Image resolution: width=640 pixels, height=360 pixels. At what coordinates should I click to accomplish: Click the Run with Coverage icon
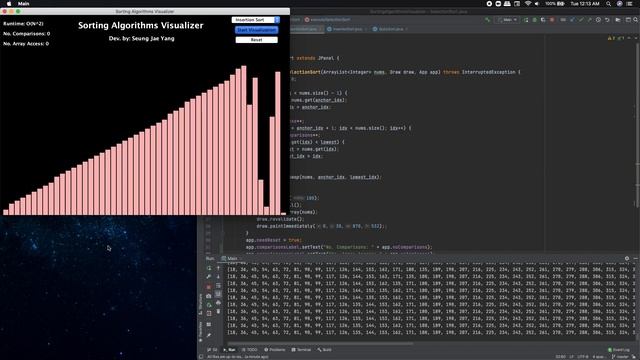543,20
